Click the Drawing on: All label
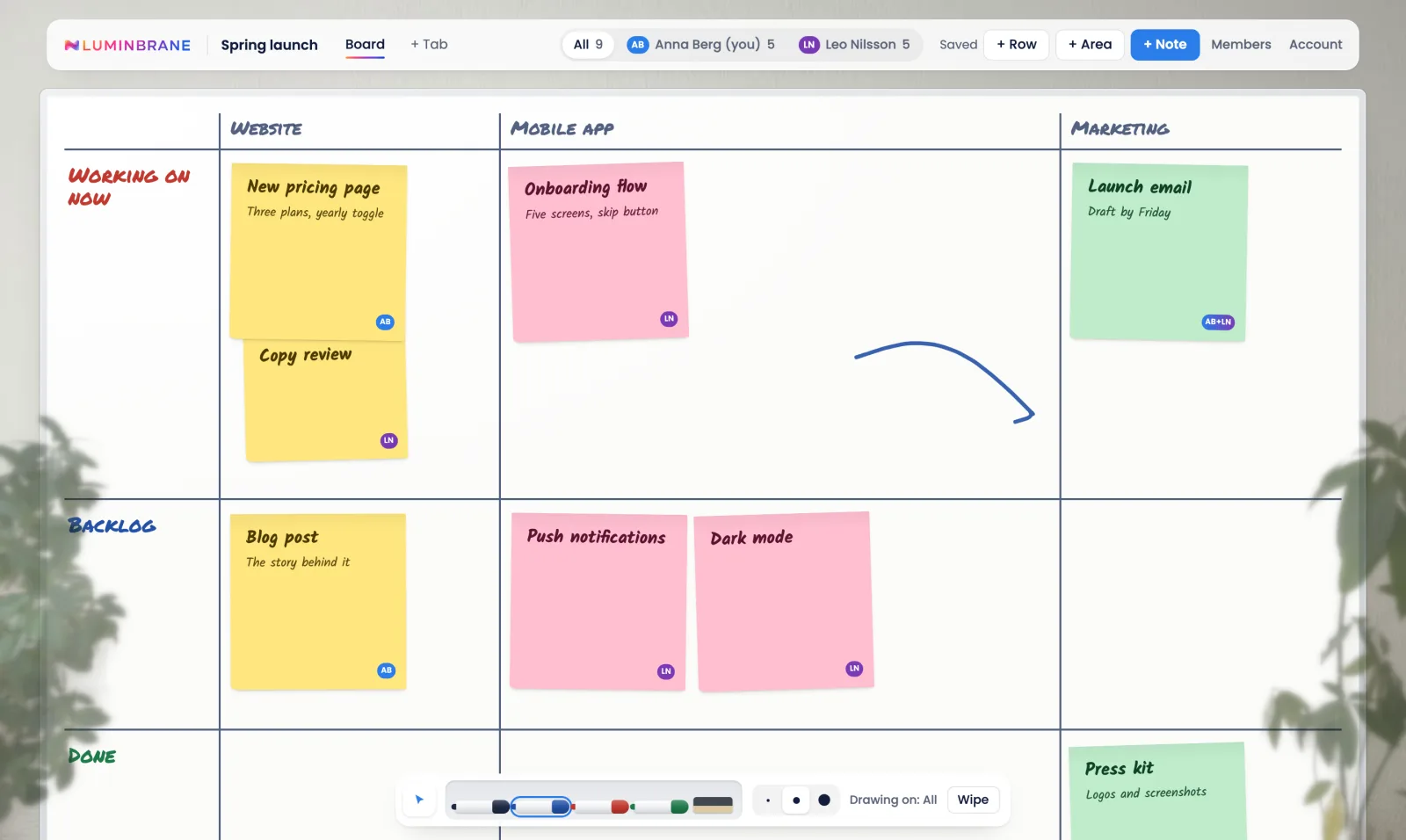This screenshot has width=1406, height=840. pos(893,800)
